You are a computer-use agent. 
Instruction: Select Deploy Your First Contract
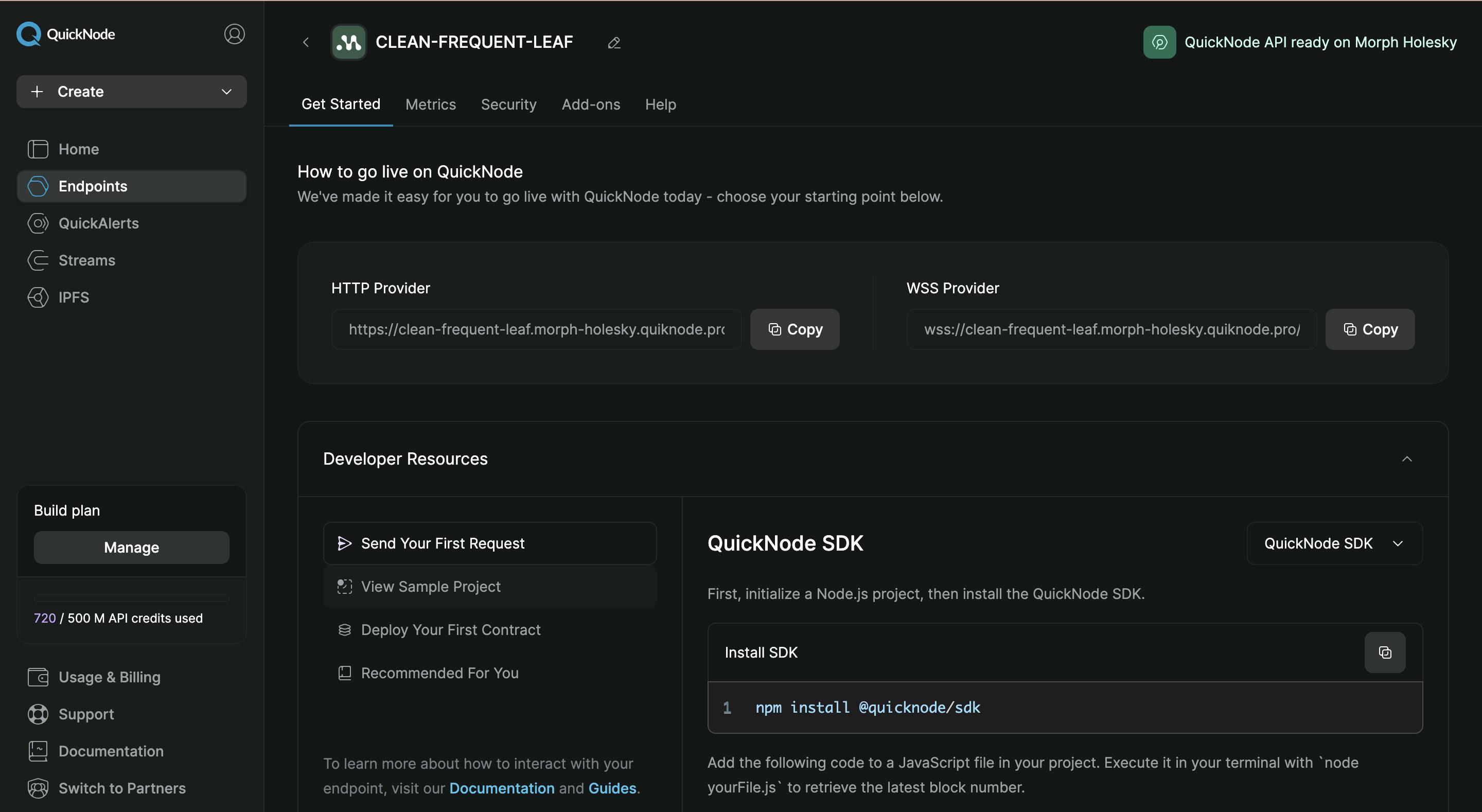pyautogui.click(x=489, y=629)
